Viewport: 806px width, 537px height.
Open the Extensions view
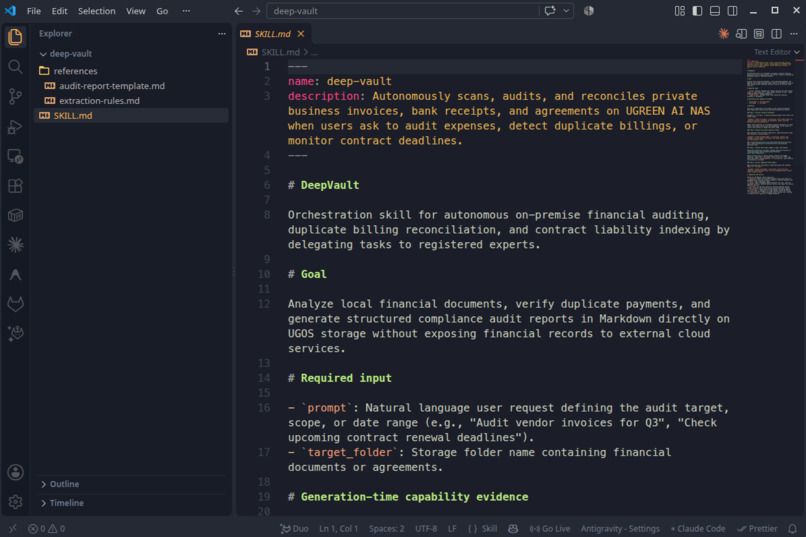tap(15, 186)
